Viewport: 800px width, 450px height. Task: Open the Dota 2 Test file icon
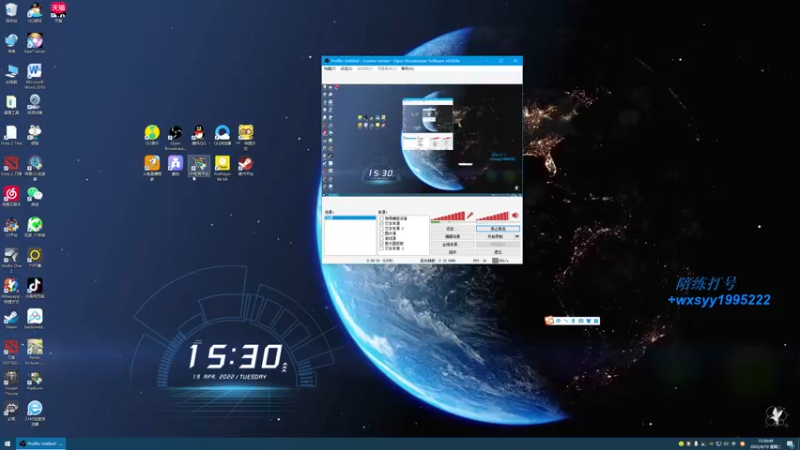tap(11, 134)
